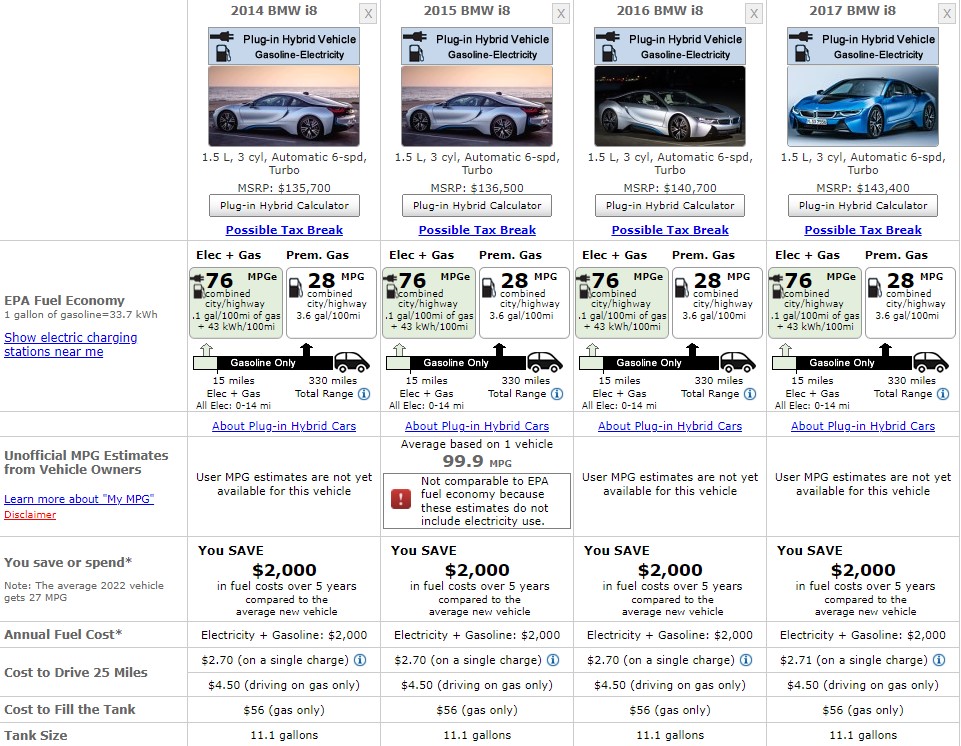The image size is (961, 746).
Task: Click the 2015 BMW i8 column heading
Action: pyautogui.click(x=467, y=10)
